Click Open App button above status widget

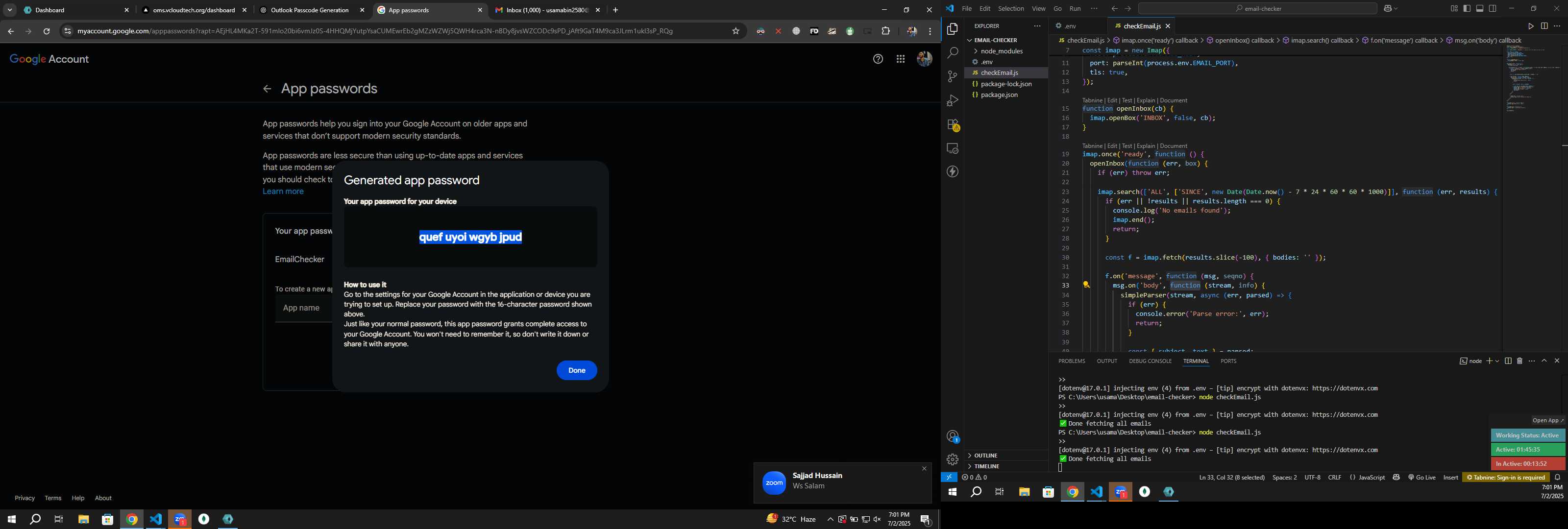1548,420
